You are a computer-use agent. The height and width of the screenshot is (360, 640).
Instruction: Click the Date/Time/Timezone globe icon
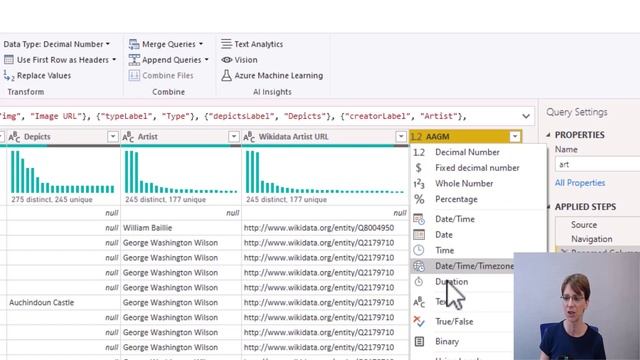(419, 266)
